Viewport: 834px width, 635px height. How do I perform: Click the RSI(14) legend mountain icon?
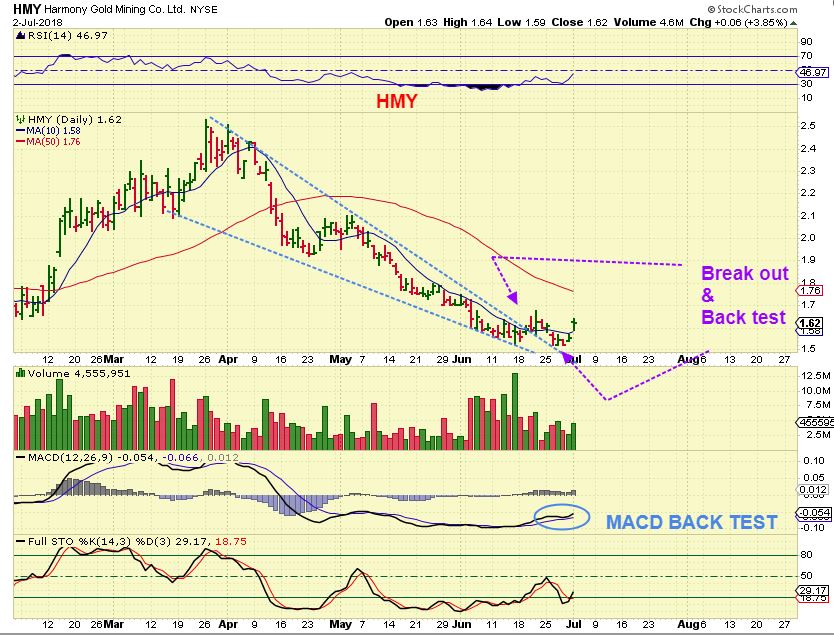[20, 36]
